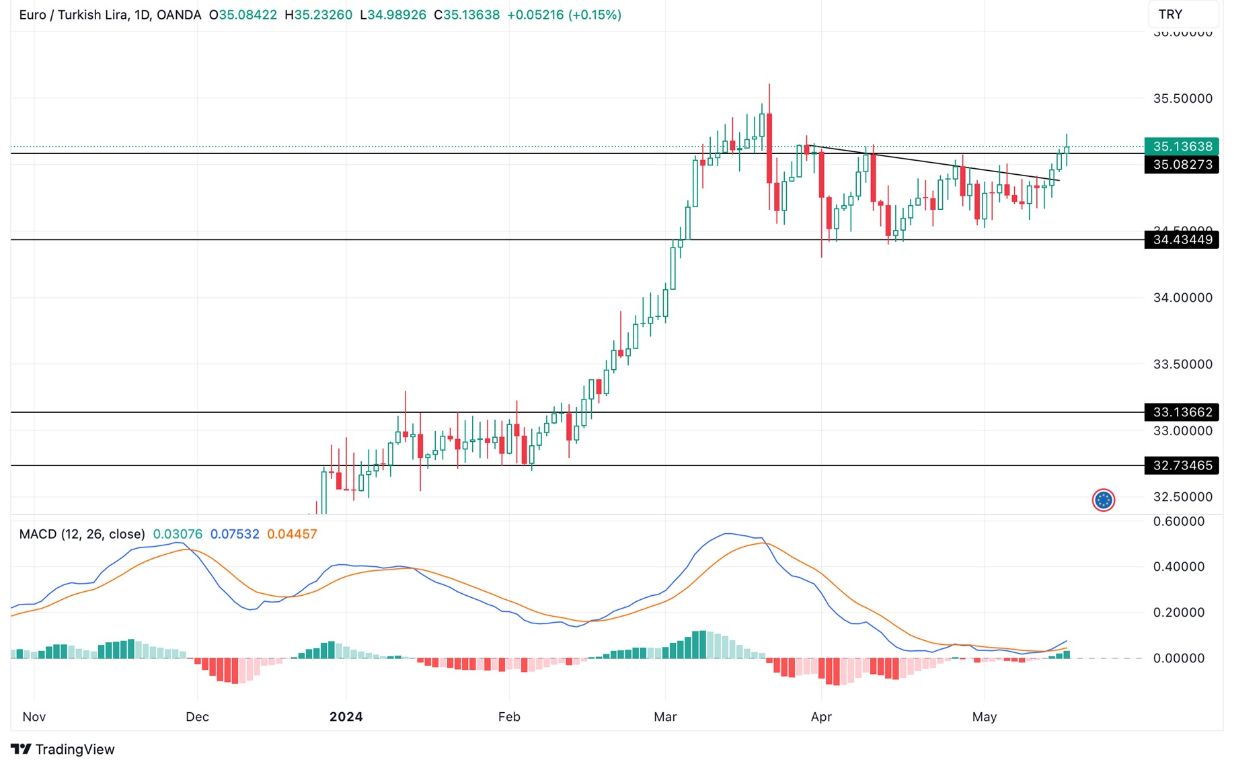1234x768 pixels.
Task: Click the price level label 34.43449
Action: (x=1183, y=240)
